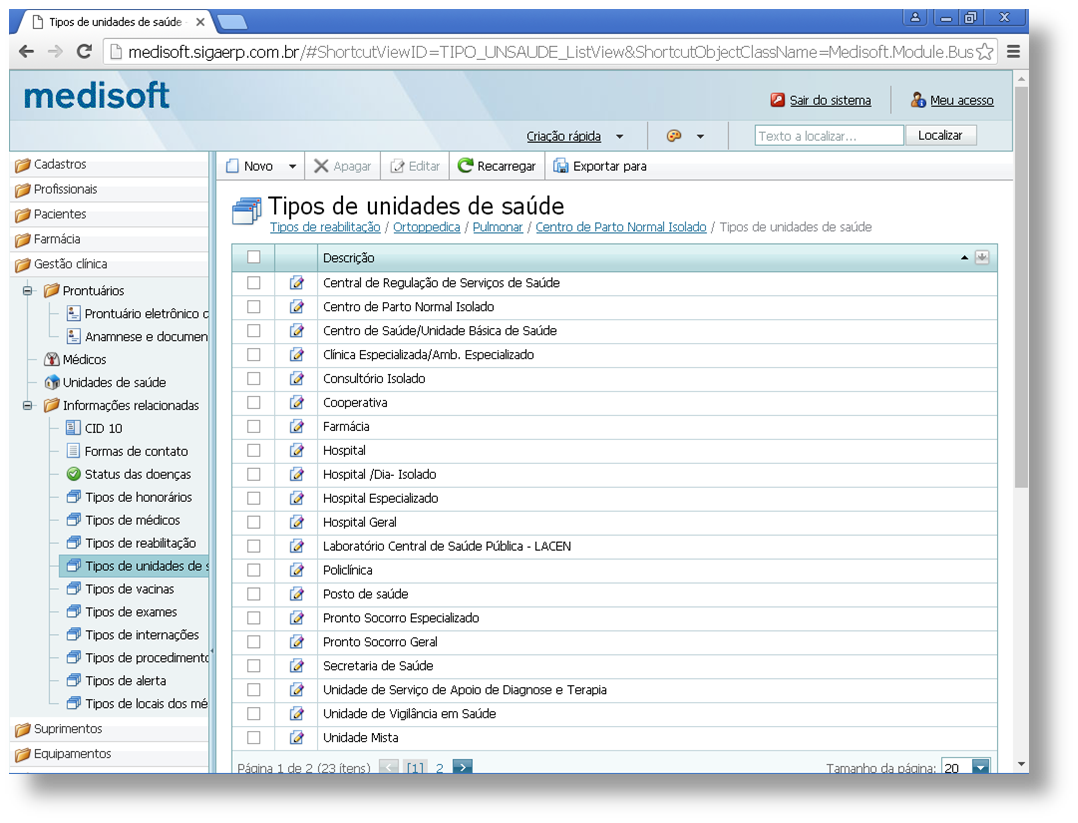The image size is (1078, 823).
Task: Select Tipos de exames in sidebar tree
Action: (131, 611)
